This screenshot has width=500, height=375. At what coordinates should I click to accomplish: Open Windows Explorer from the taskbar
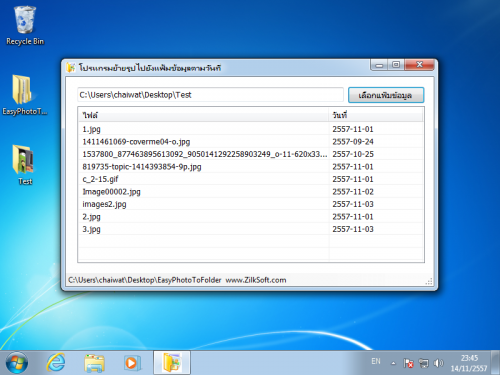[x=94, y=363]
